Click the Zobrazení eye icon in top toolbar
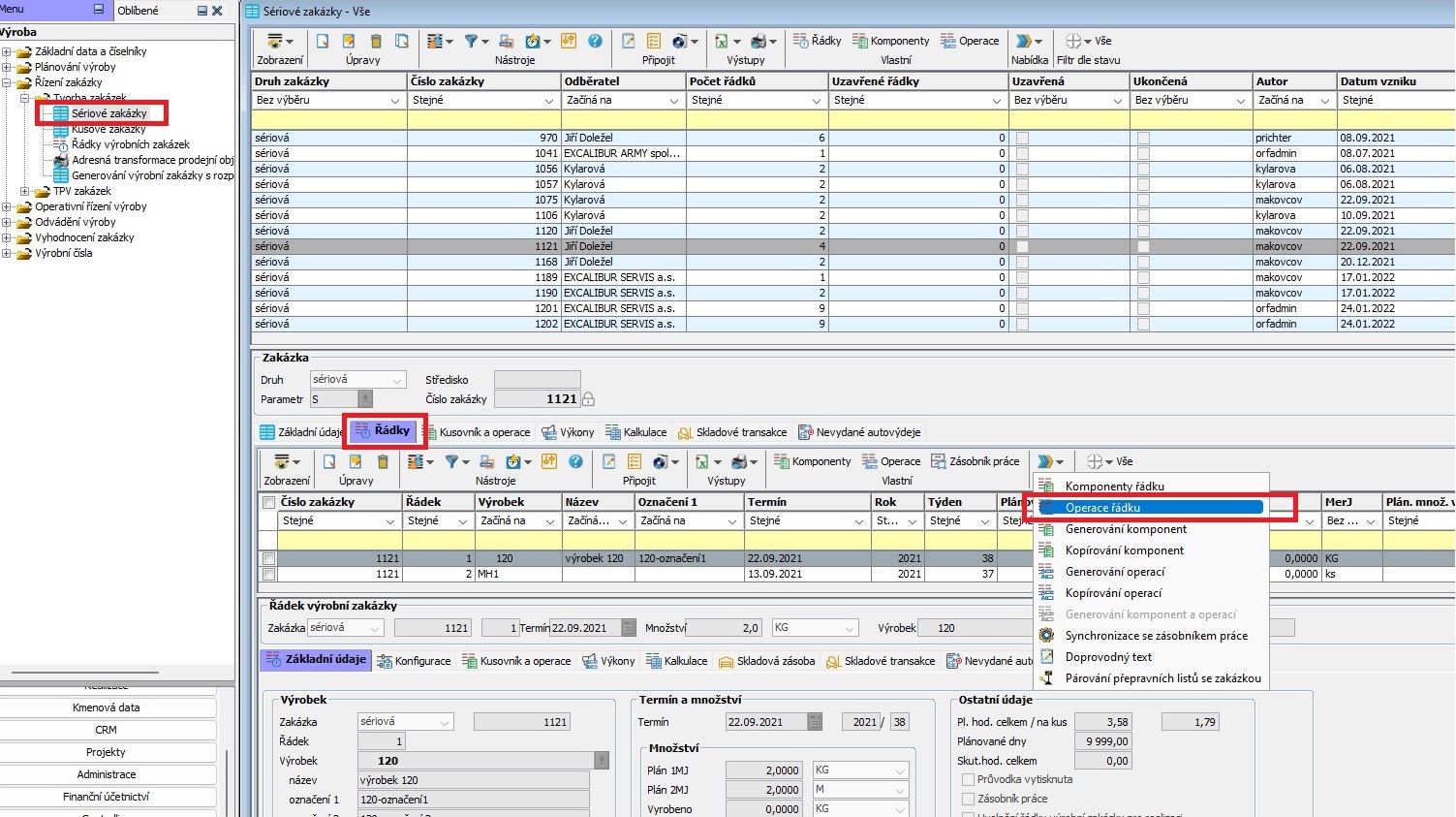The width and height of the screenshot is (1456, 817). 275,41
